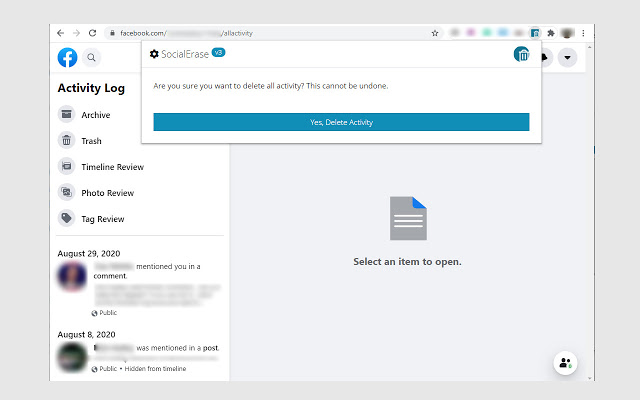Screen dimensions: 640x400
Task: Open Tag Review section
Action: 102,219
